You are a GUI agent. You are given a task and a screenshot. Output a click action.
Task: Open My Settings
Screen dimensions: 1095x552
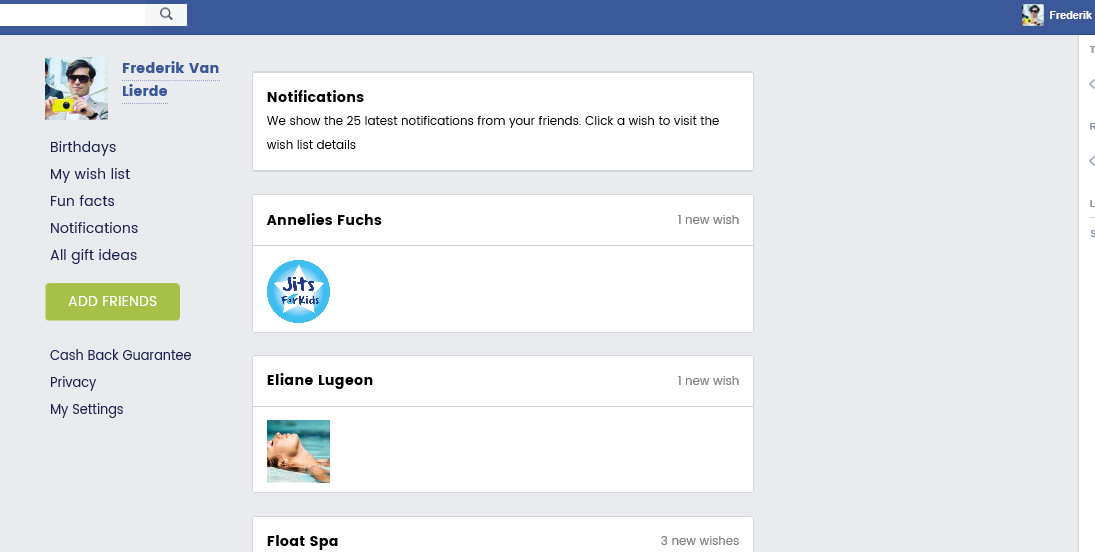pyautogui.click(x=87, y=409)
